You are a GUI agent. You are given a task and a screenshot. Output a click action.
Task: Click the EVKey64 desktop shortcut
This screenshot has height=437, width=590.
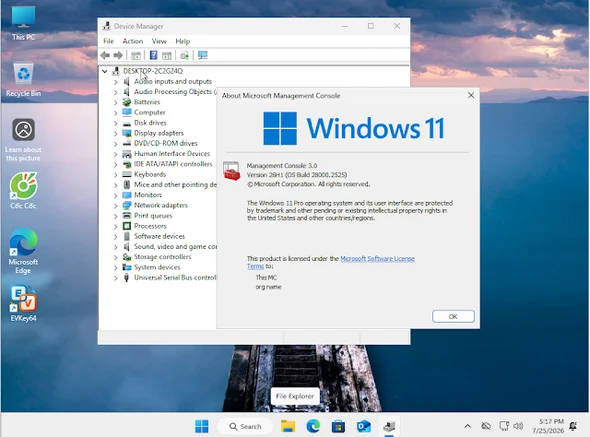point(23,304)
